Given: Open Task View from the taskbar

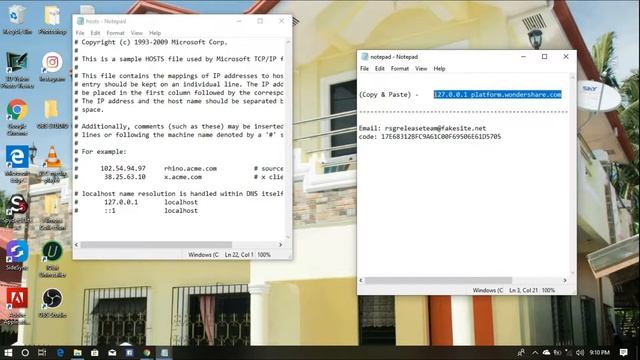Looking at the screenshot, I should [42, 353].
